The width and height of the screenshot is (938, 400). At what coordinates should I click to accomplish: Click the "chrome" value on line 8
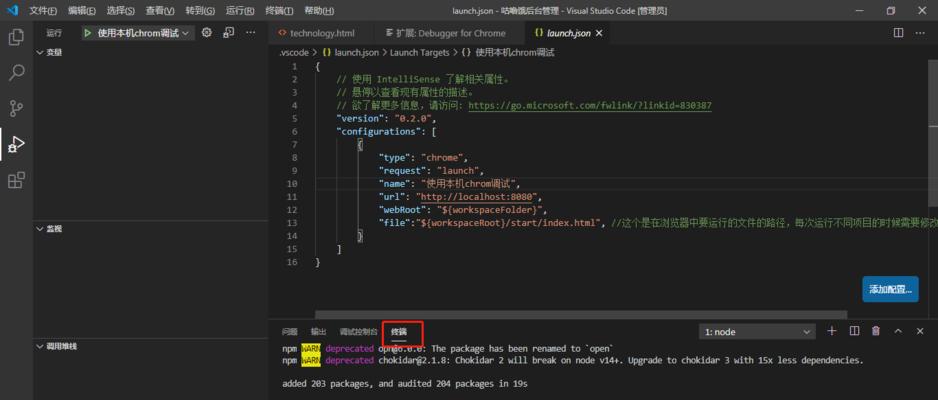point(442,158)
